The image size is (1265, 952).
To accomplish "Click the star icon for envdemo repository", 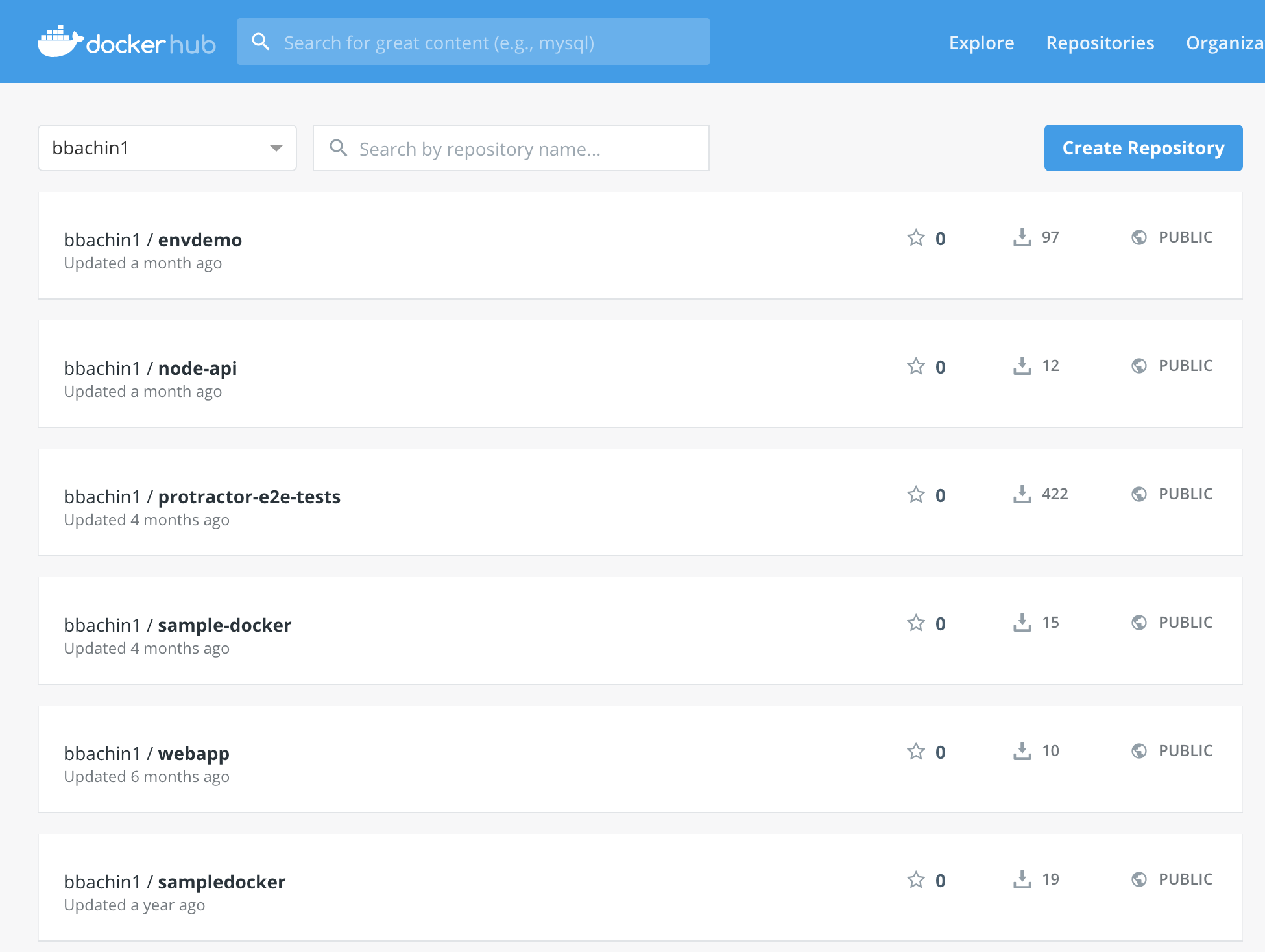I will (915, 238).
